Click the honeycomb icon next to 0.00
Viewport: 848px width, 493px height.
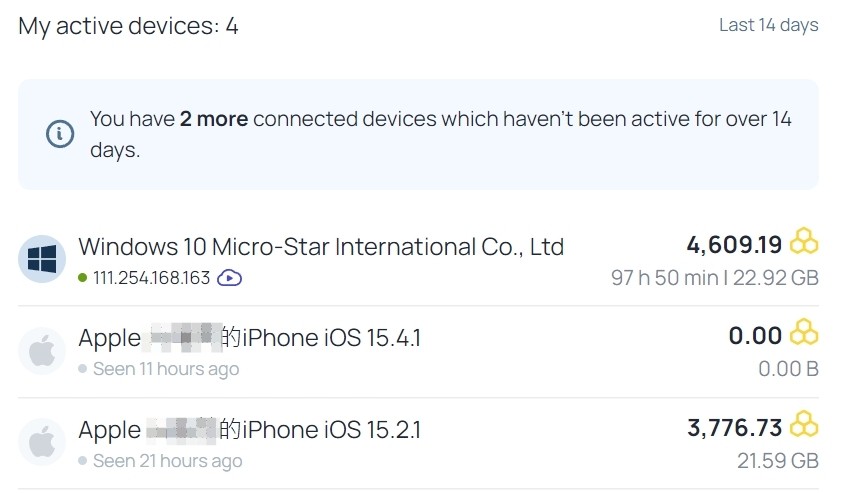pos(804,332)
